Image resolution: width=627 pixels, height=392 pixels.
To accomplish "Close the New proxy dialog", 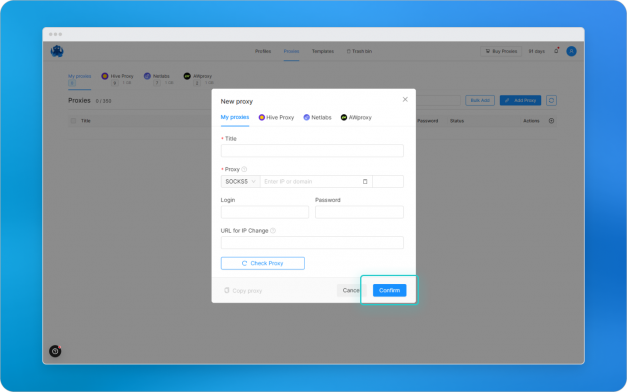I will coord(405,99).
